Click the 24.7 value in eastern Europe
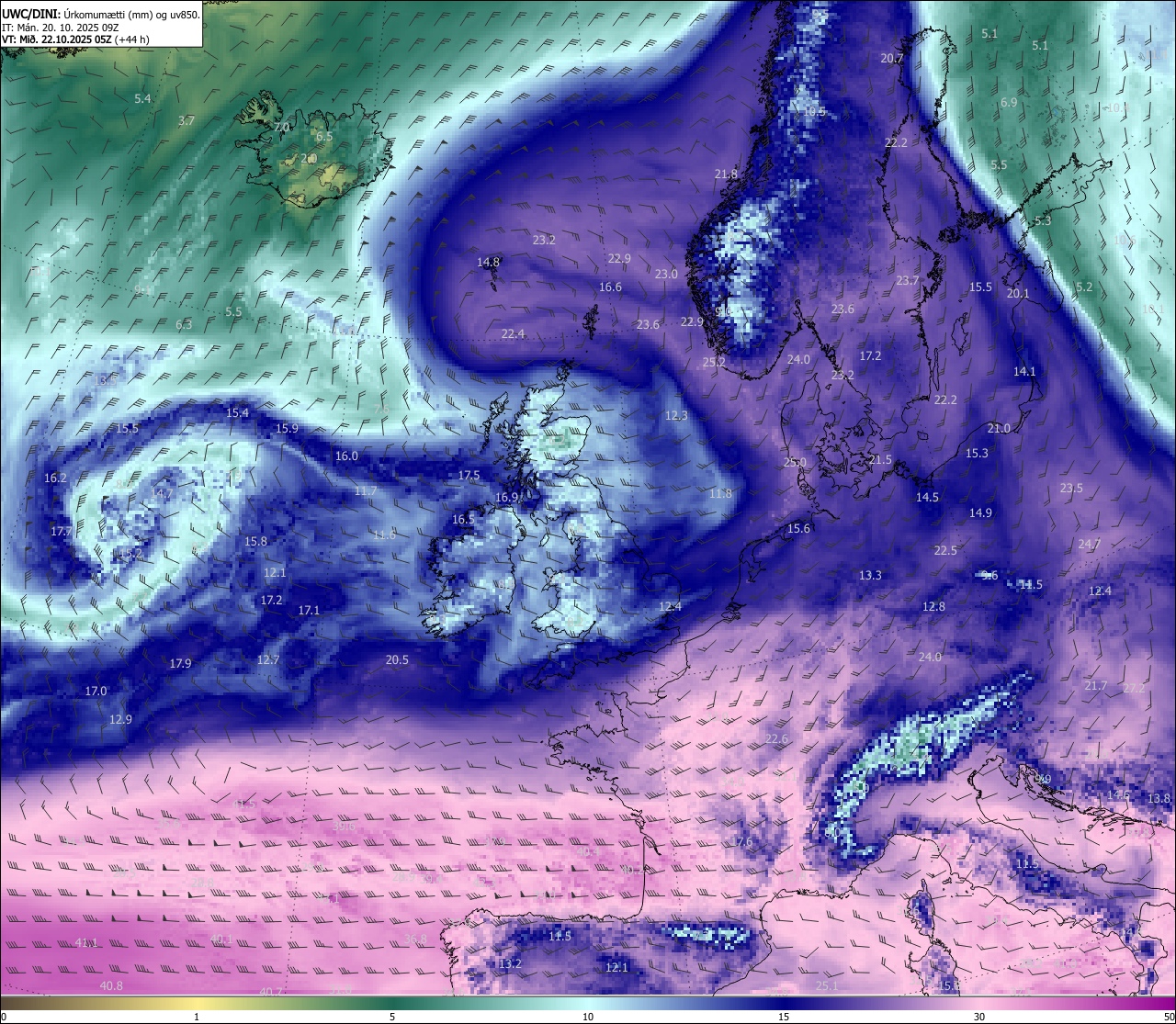This screenshot has height=1024, width=1176. [1089, 544]
